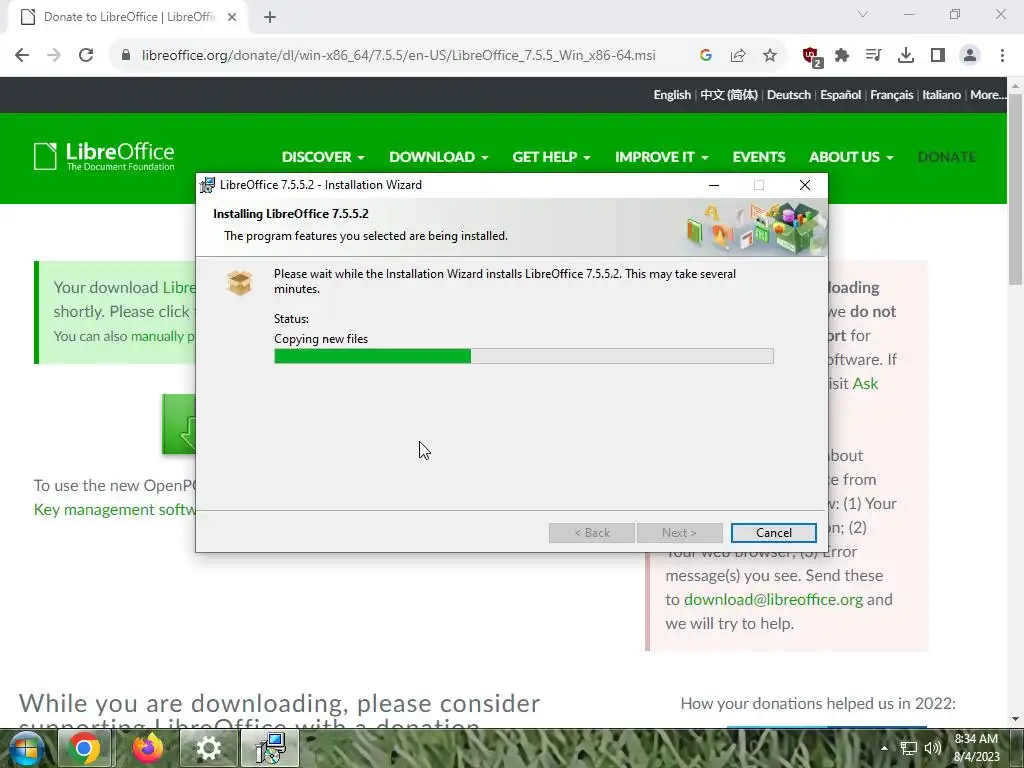
Task: Switch site language to Deutsch
Action: tap(789, 95)
